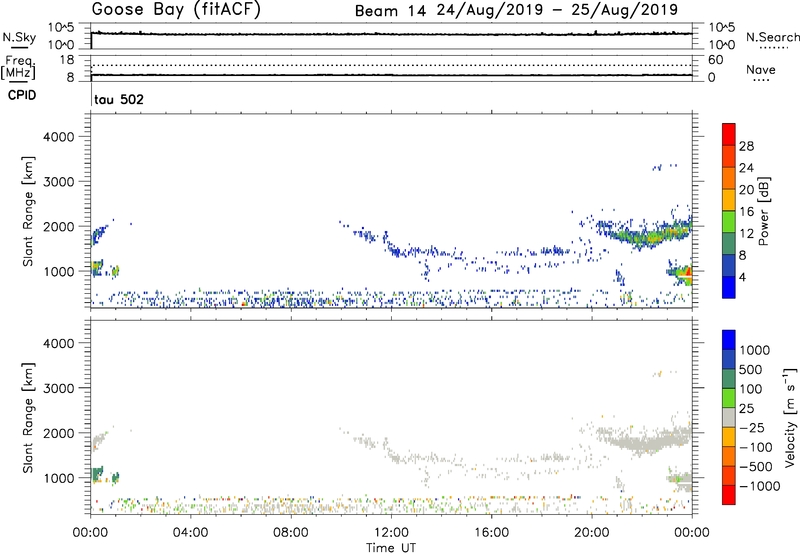
Task: Pick the light green 12–16 dB power swatch
Action: [729, 222]
